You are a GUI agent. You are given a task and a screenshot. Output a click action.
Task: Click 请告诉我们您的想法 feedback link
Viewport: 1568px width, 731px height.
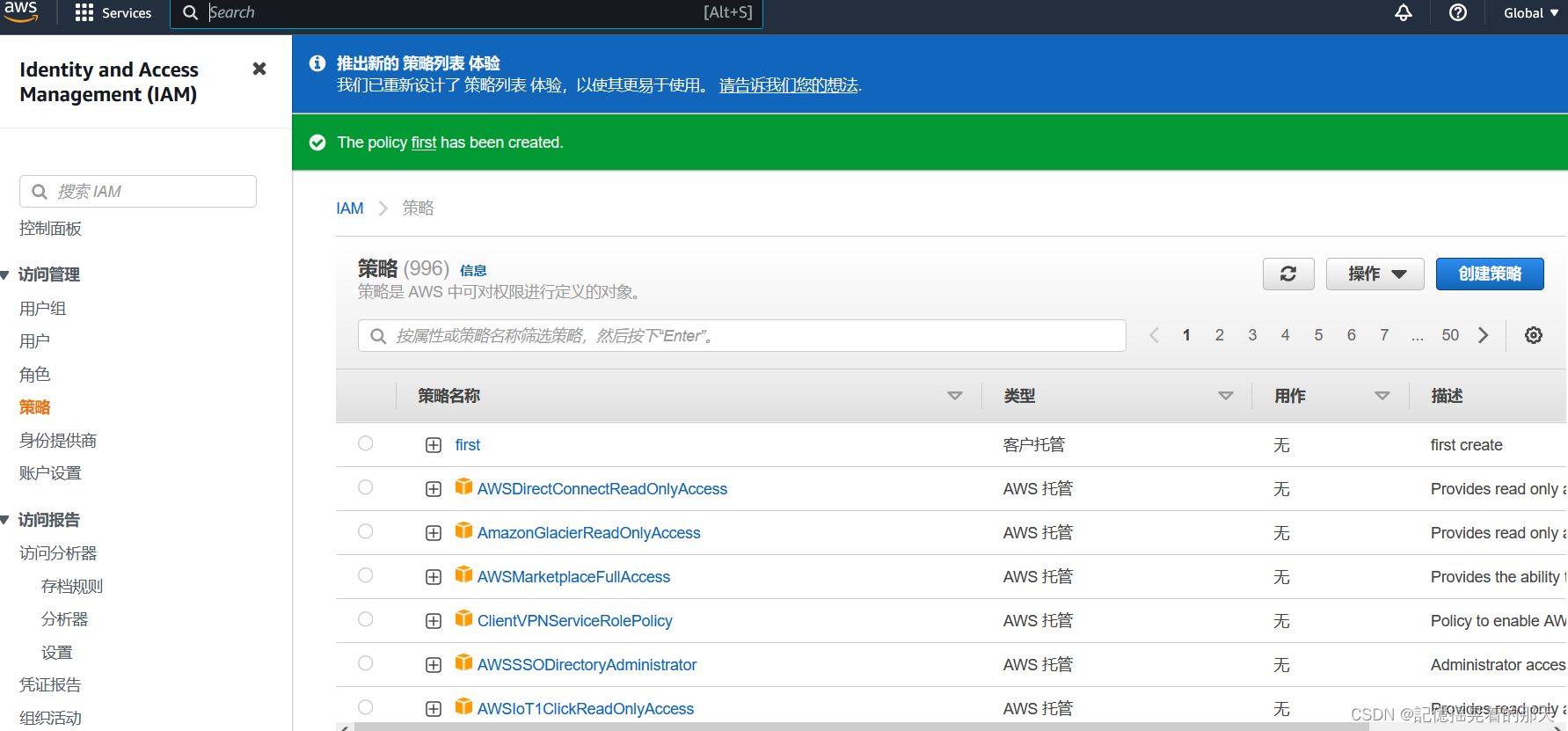point(789,85)
